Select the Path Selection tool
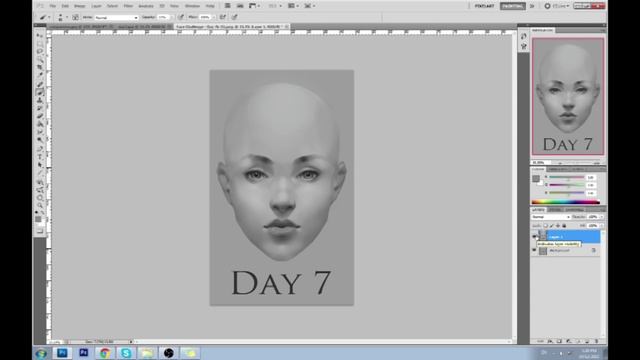Viewport: 640px width, 360px height. click(x=40, y=165)
